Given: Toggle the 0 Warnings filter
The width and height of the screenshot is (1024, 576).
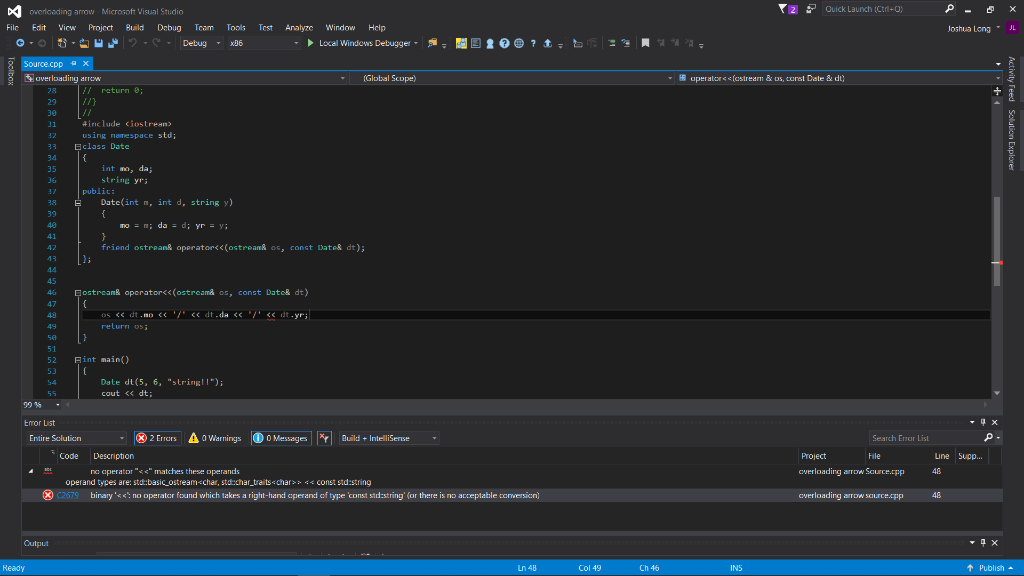Looking at the screenshot, I should click(216, 438).
